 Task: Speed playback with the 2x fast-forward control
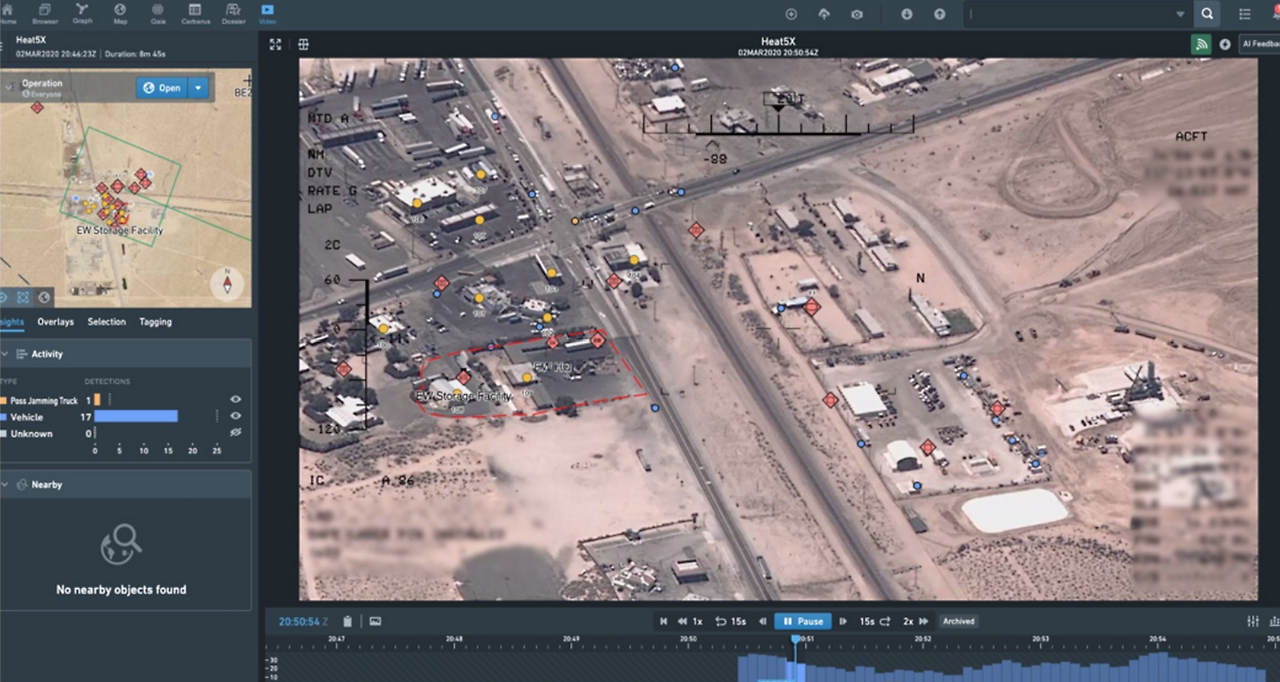916,621
